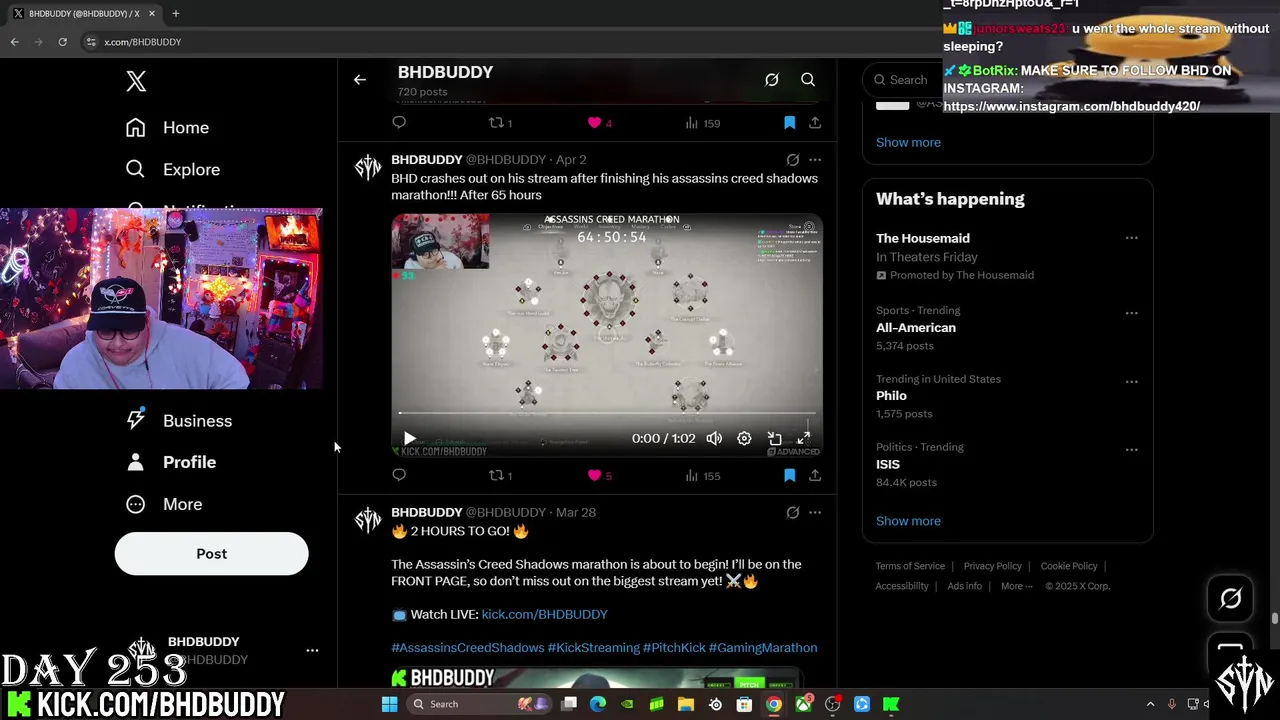Unlike the upper post with 4 likes
Screen dimensions: 1280x720
click(599, 122)
